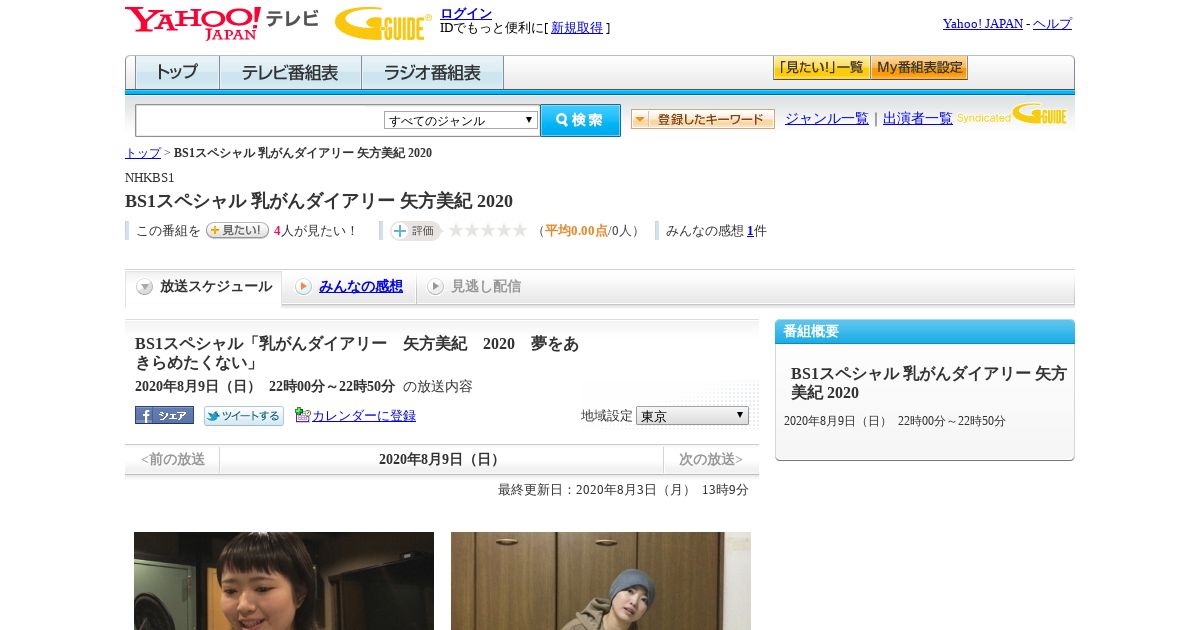Click the five-star rating display
This screenshot has height=630, width=1200.
(488, 231)
